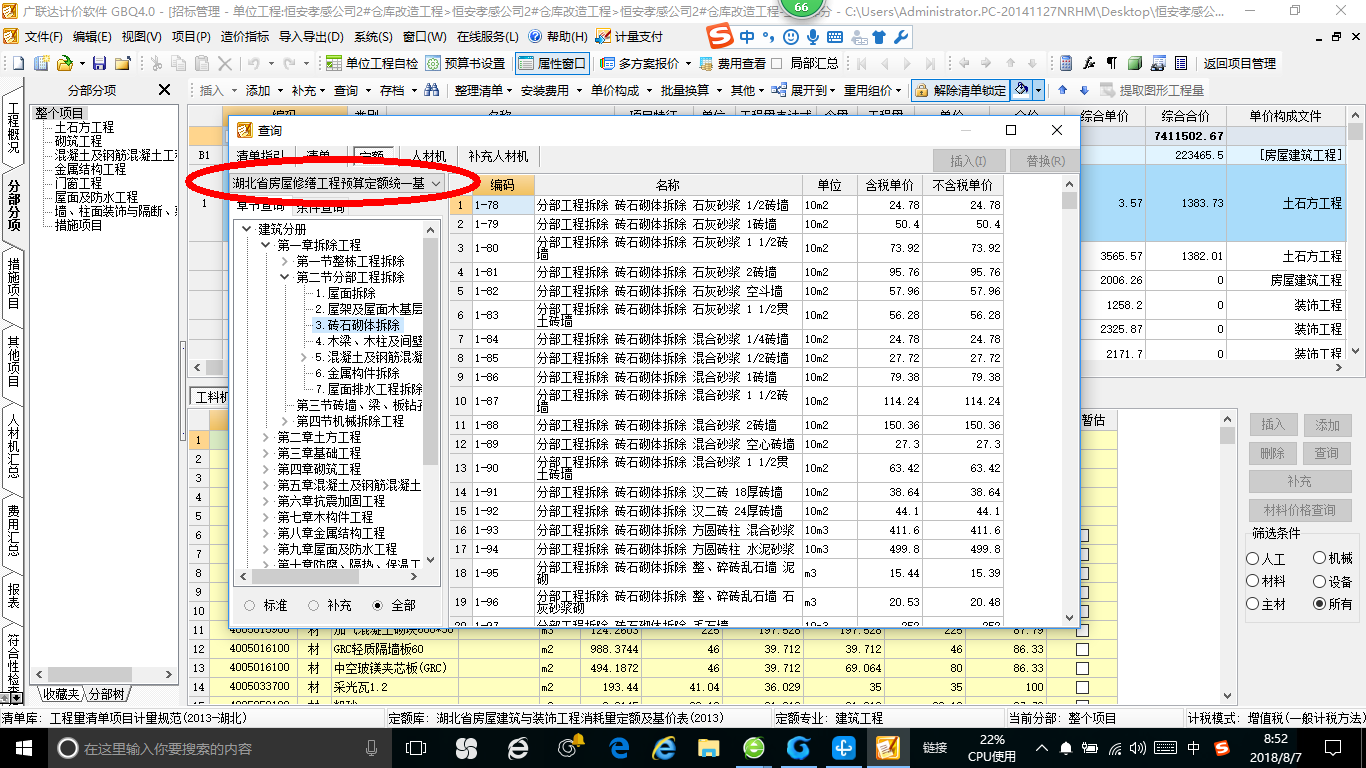Select the 设备 filter radio button
Viewport: 1366px width, 768px height.
(1320, 581)
